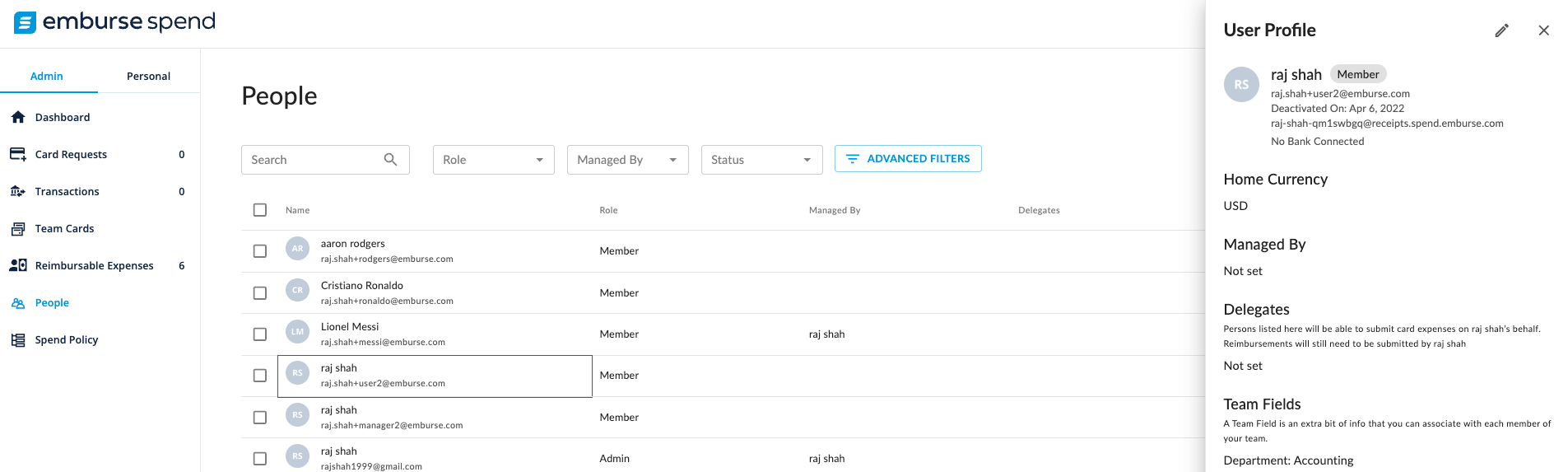Image resolution: width=1568 pixels, height=472 pixels.
Task: Expand the Role filter dropdown
Action: point(493,160)
